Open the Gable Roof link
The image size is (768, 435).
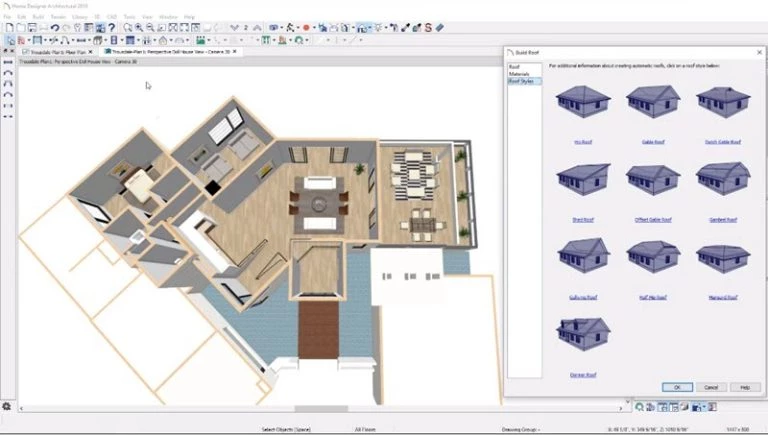pyautogui.click(x=653, y=142)
